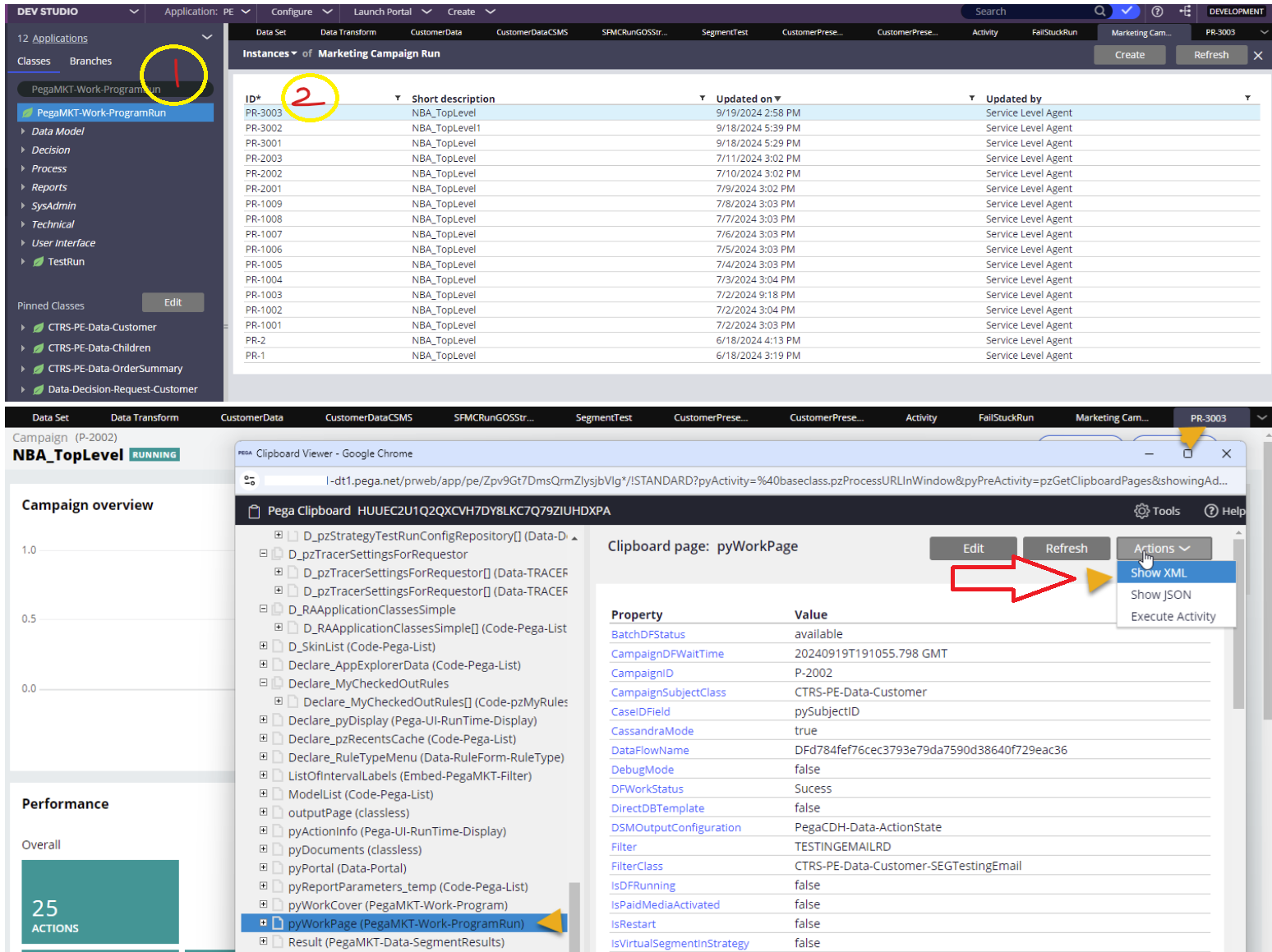Viewport: 1272px width, 952px height.
Task: Switch to the Branches tab
Action: (x=90, y=62)
